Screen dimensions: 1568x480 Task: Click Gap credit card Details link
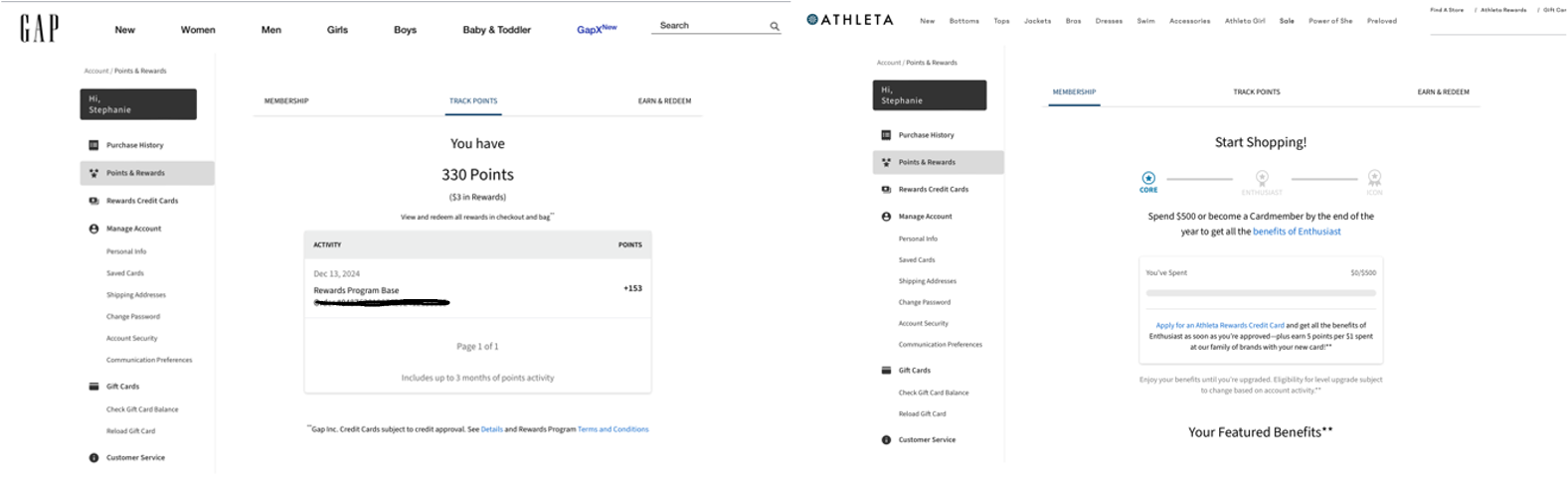[491, 429]
